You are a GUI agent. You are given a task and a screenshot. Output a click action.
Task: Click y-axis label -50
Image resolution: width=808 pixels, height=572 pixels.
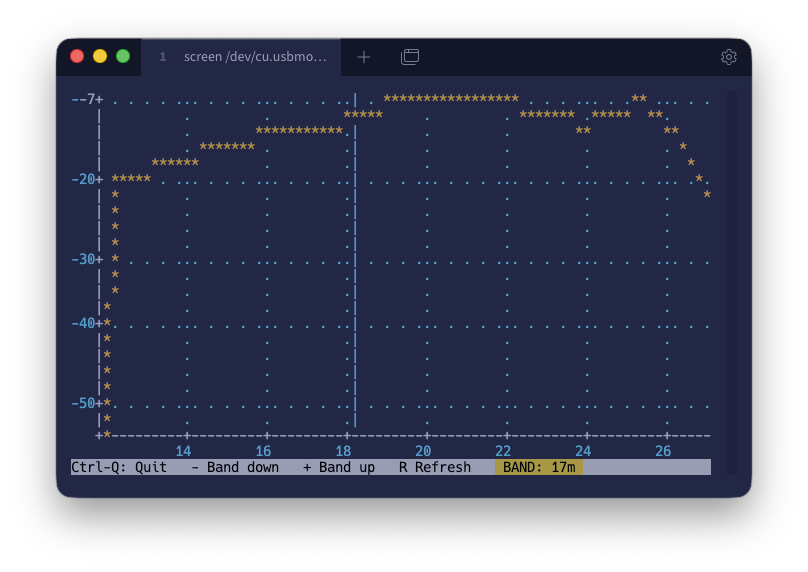[x=83, y=403]
